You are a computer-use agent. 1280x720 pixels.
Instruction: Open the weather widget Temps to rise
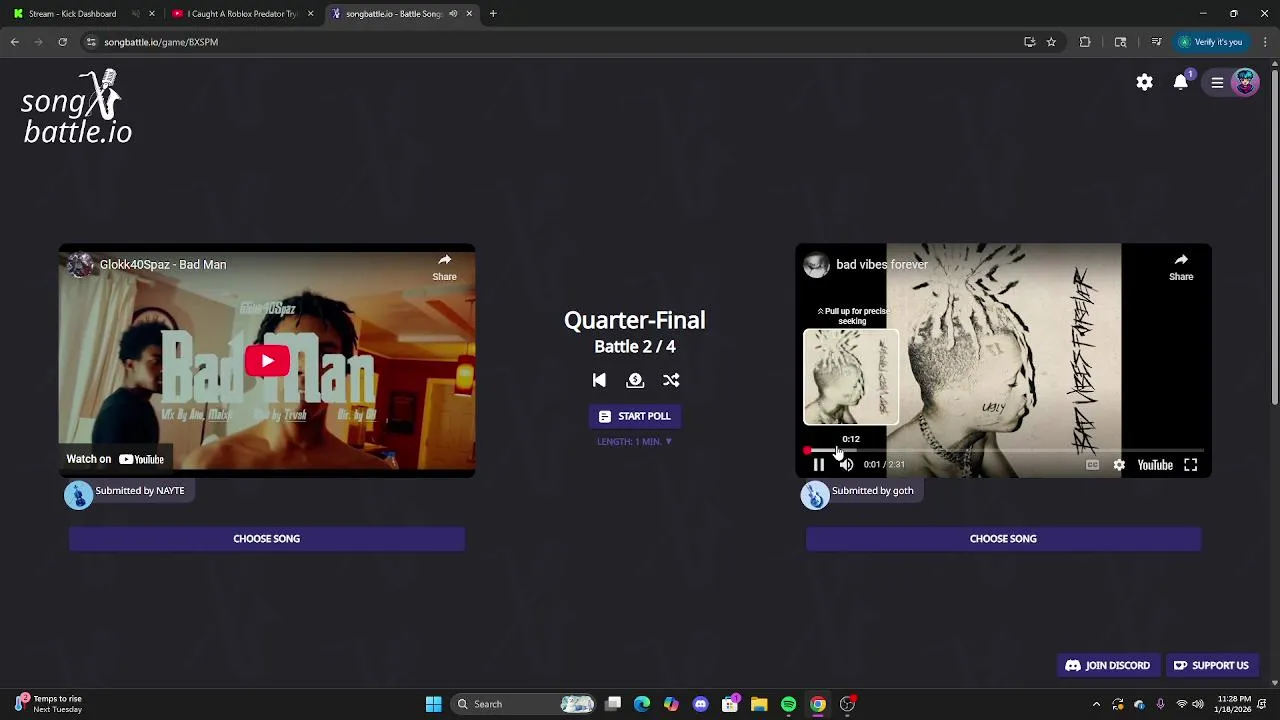click(x=48, y=704)
